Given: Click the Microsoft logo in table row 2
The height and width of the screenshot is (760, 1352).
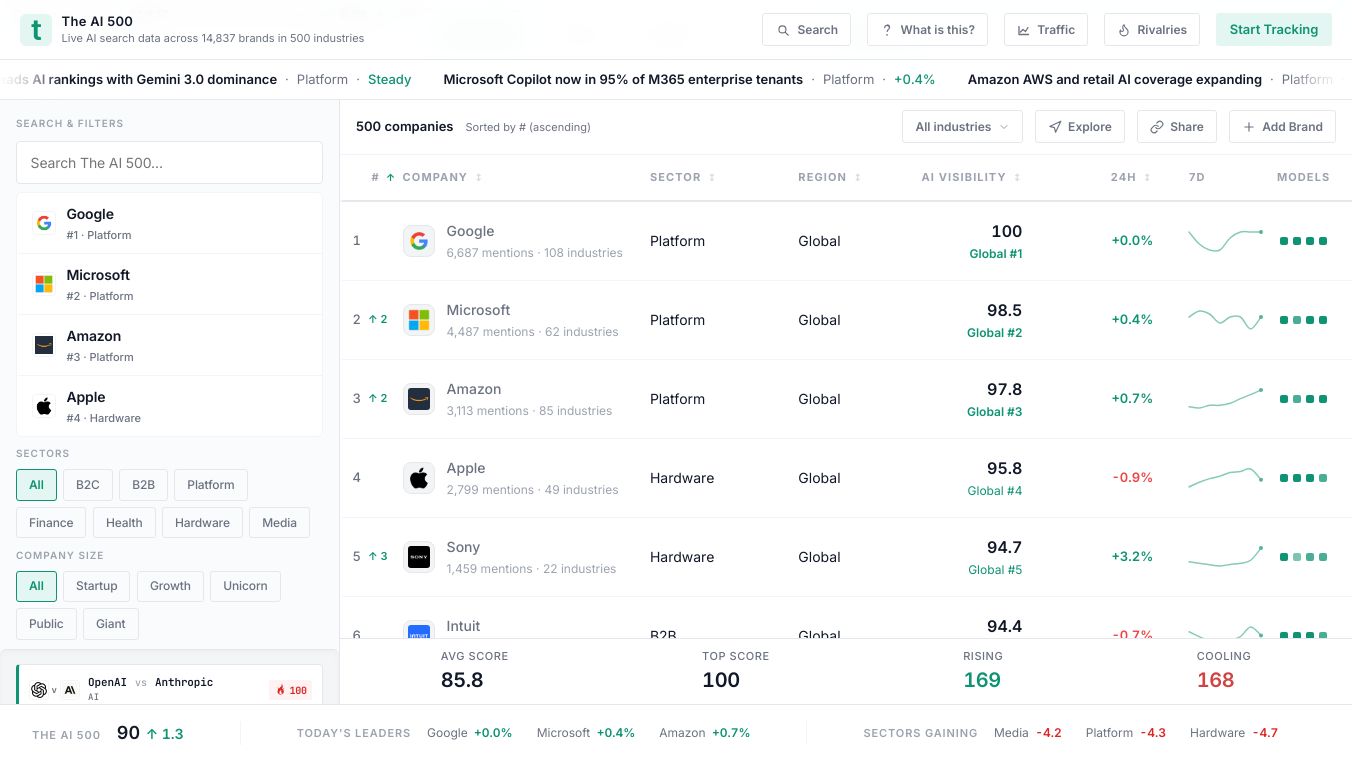Looking at the screenshot, I should (x=419, y=320).
